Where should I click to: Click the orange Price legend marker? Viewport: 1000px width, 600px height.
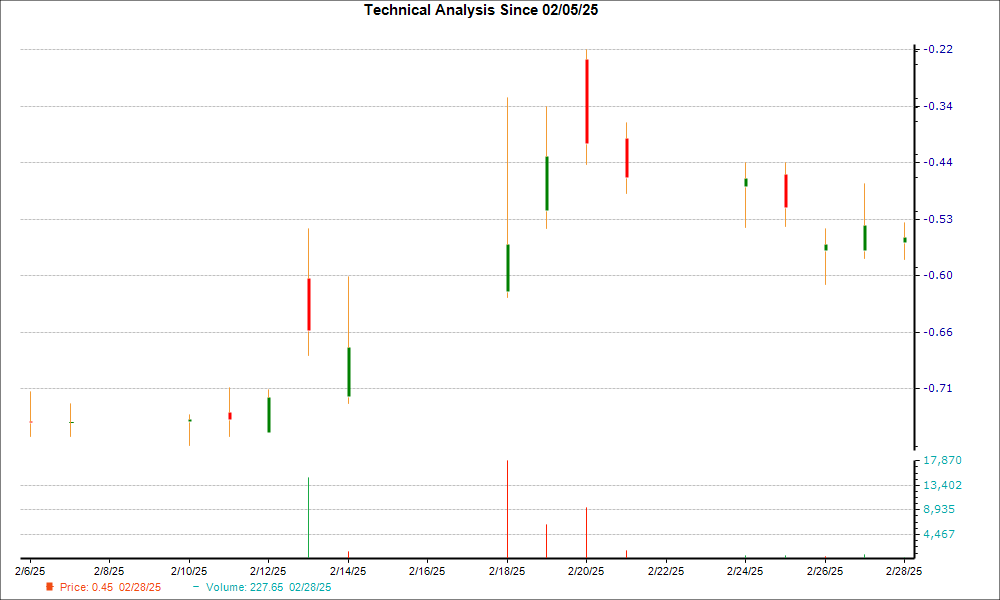[x=50, y=587]
